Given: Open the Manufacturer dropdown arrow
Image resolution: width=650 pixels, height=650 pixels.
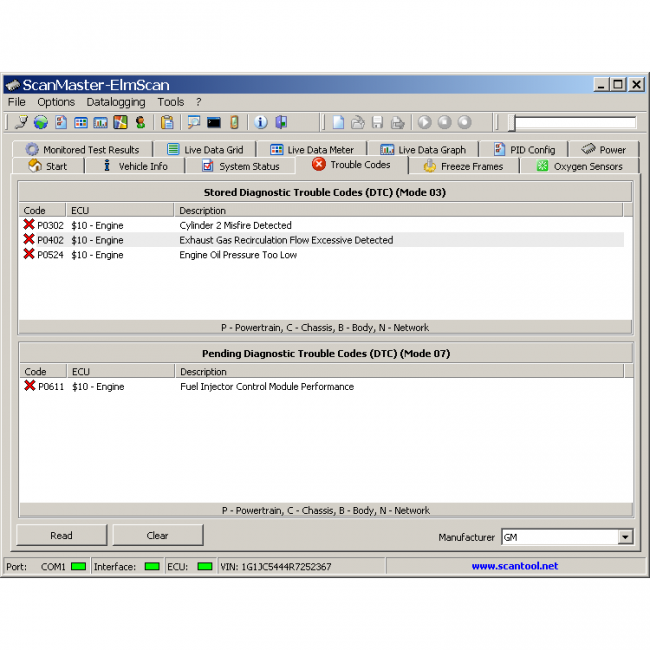Looking at the screenshot, I should point(625,537).
